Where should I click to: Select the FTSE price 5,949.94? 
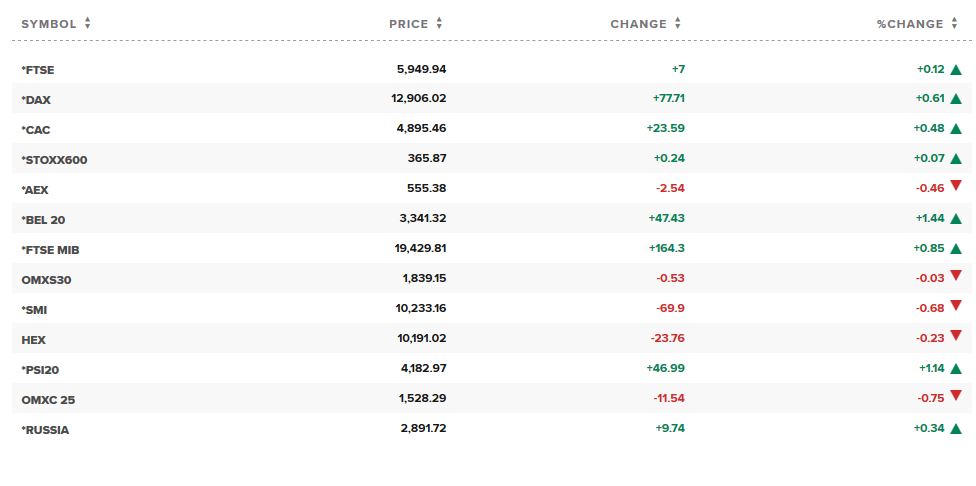click(x=421, y=69)
